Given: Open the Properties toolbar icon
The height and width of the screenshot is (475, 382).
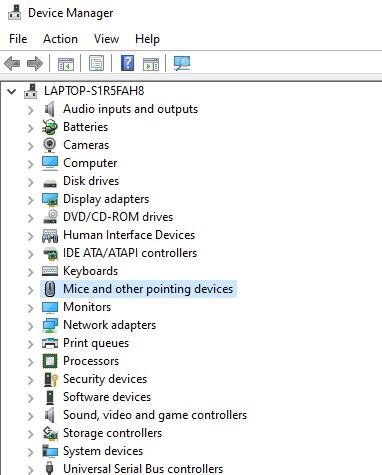Looking at the screenshot, I should [96, 63].
